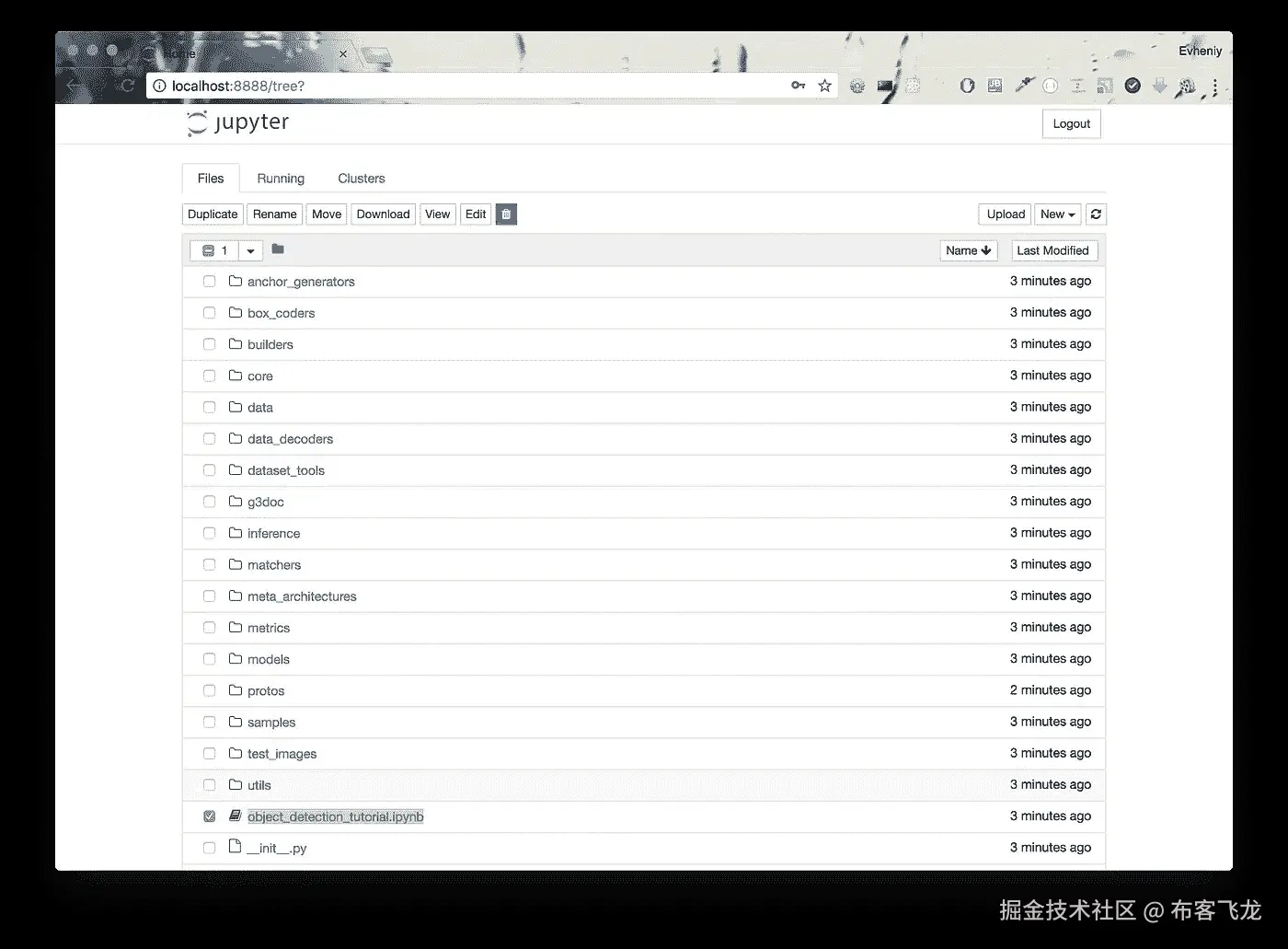Reload the page in the browser
The height and width of the screenshot is (949, 1288).
(128, 86)
